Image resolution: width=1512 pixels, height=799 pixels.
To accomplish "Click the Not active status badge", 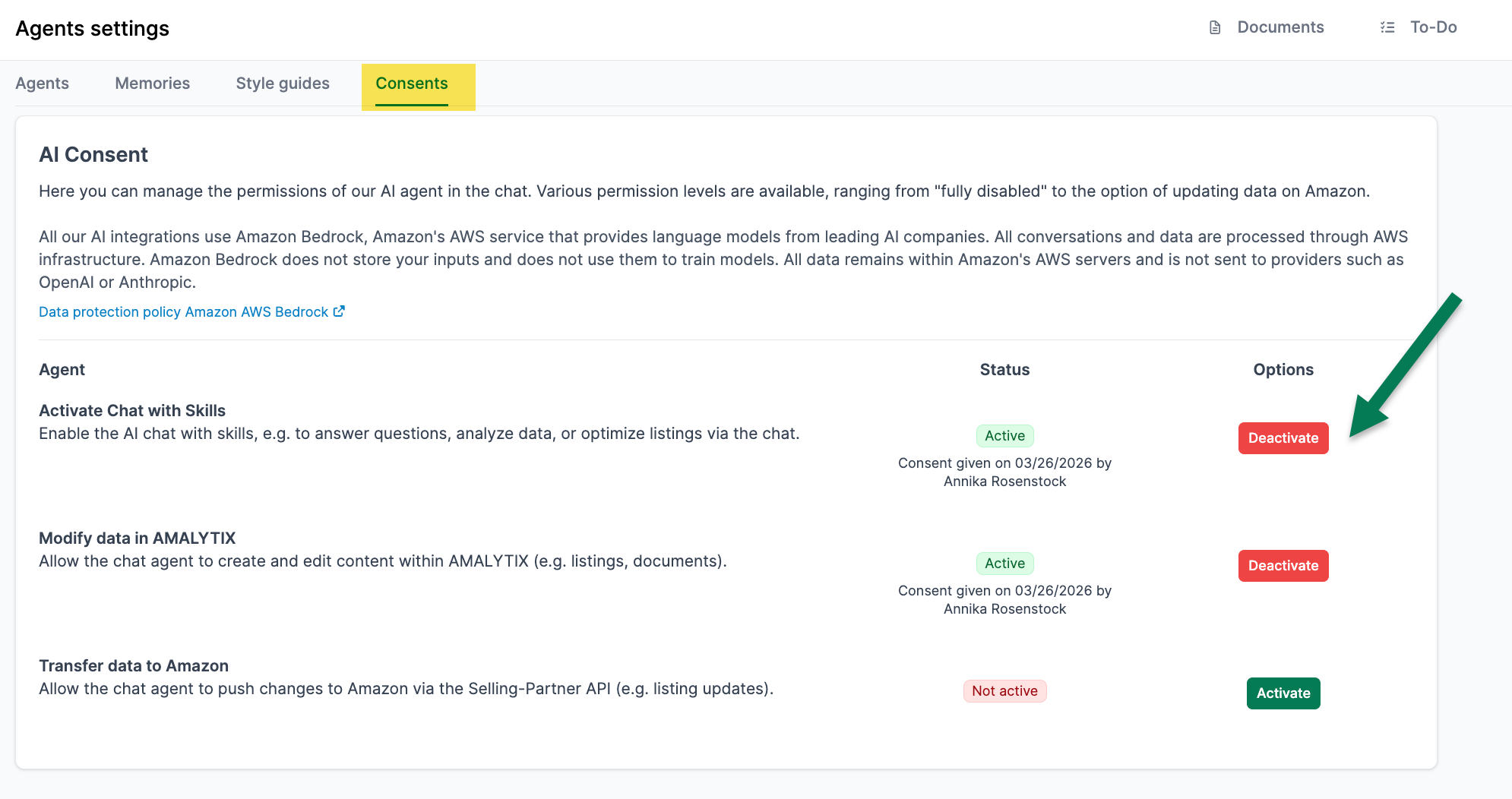I will tap(1004, 691).
